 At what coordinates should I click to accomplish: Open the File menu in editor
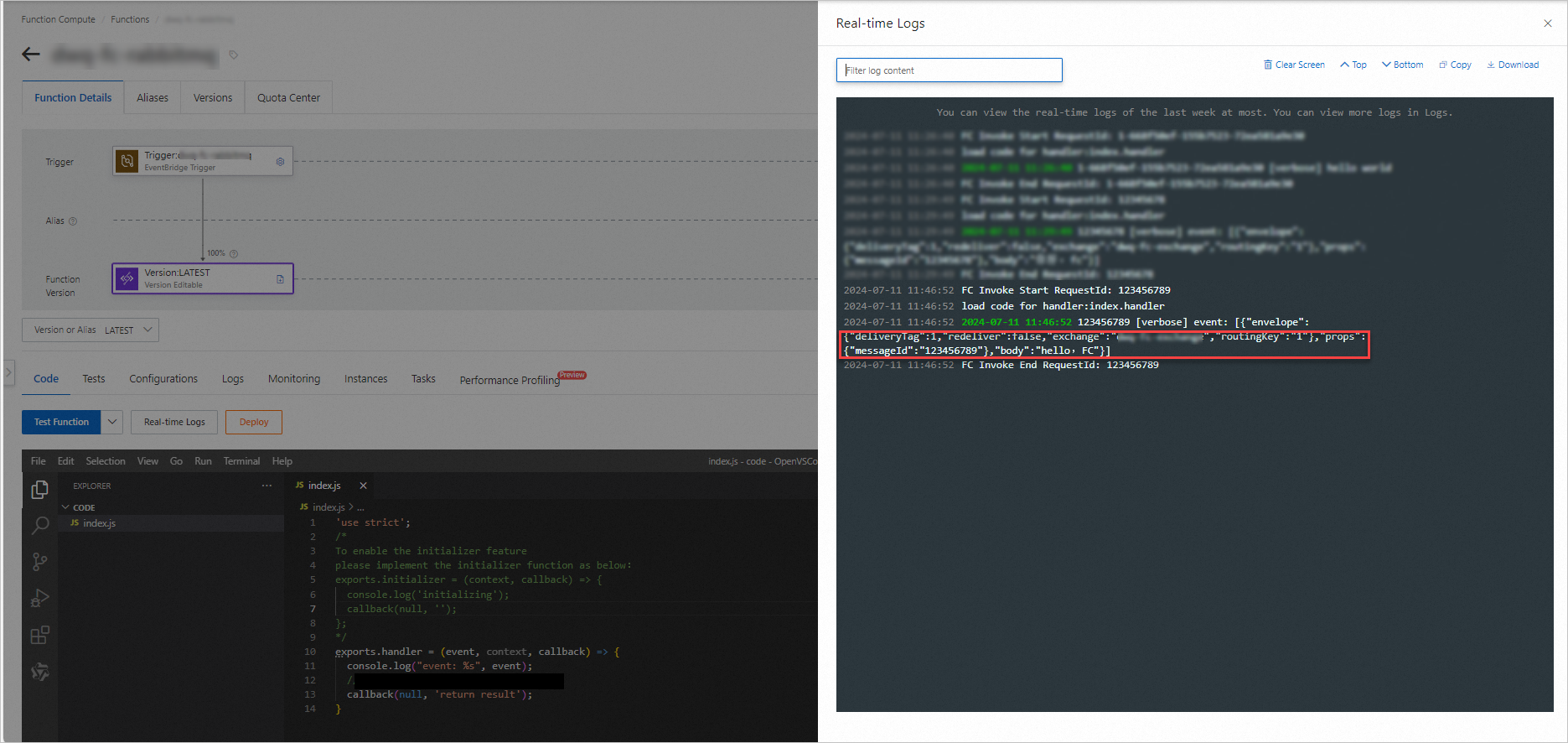39,461
